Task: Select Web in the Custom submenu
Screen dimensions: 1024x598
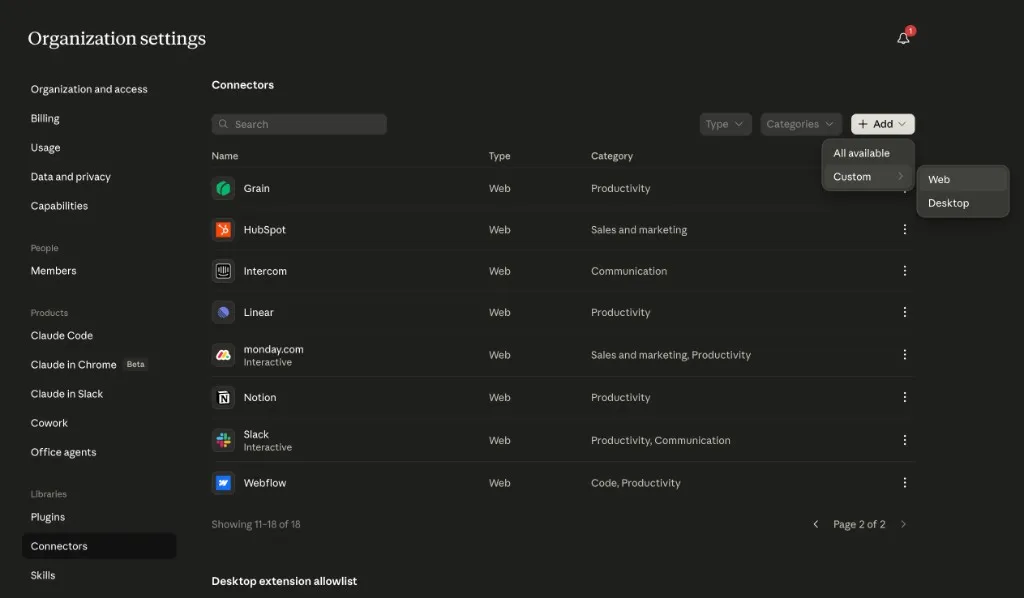Action: point(963,180)
